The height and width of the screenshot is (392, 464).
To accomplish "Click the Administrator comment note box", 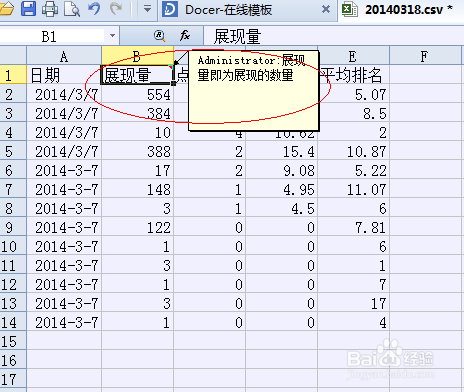I will 254,90.
